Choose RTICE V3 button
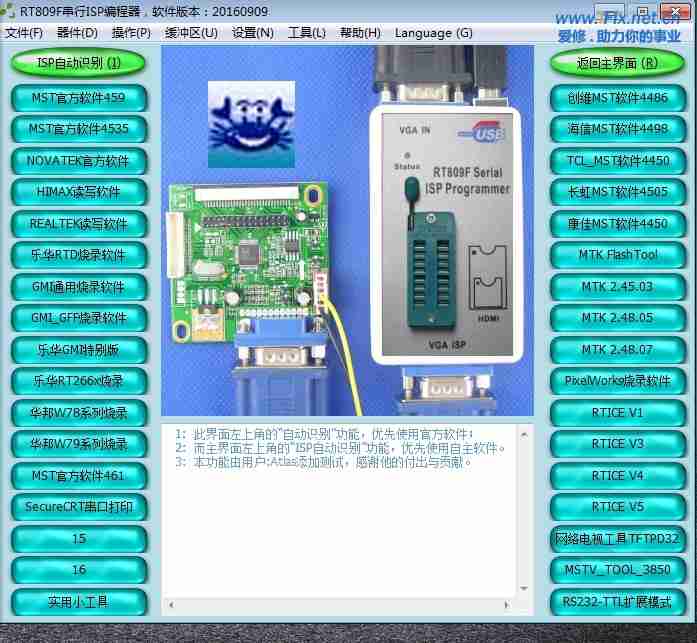The height and width of the screenshot is (643, 697). (x=617, y=444)
